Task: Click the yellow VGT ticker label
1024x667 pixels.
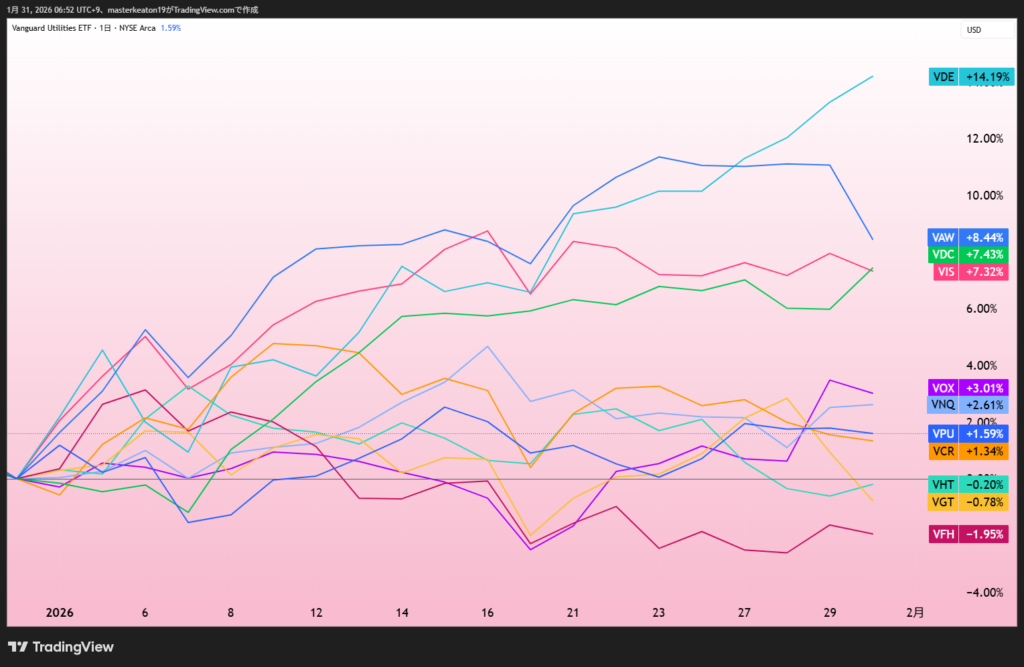Action: pyautogui.click(x=943, y=501)
